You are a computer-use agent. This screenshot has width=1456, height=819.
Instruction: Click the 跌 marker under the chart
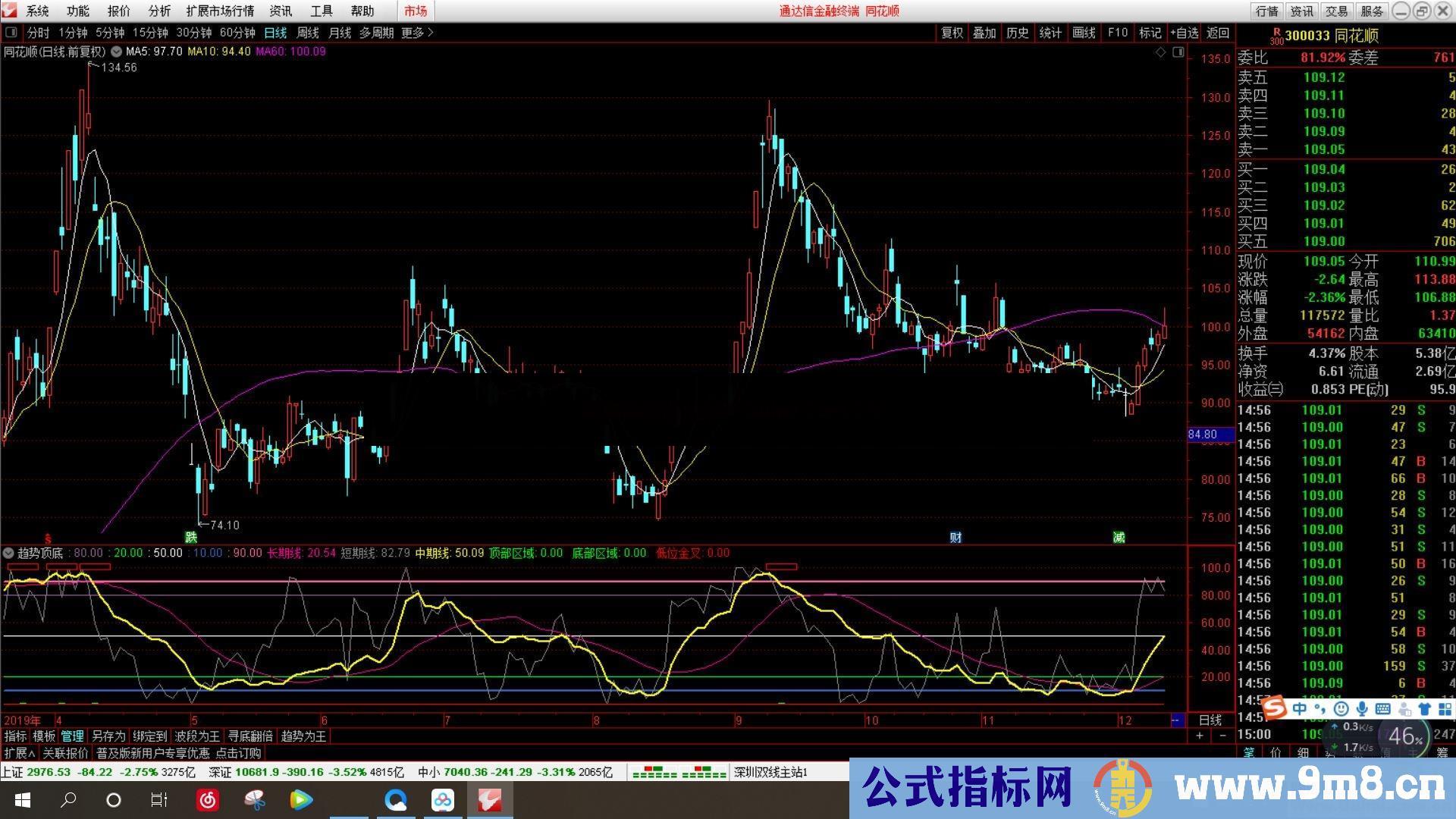[191, 538]
